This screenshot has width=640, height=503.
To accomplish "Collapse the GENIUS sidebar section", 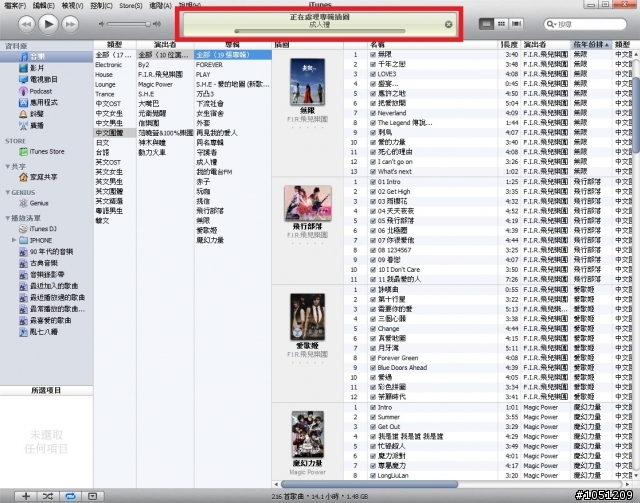I will tap(7, 192).
